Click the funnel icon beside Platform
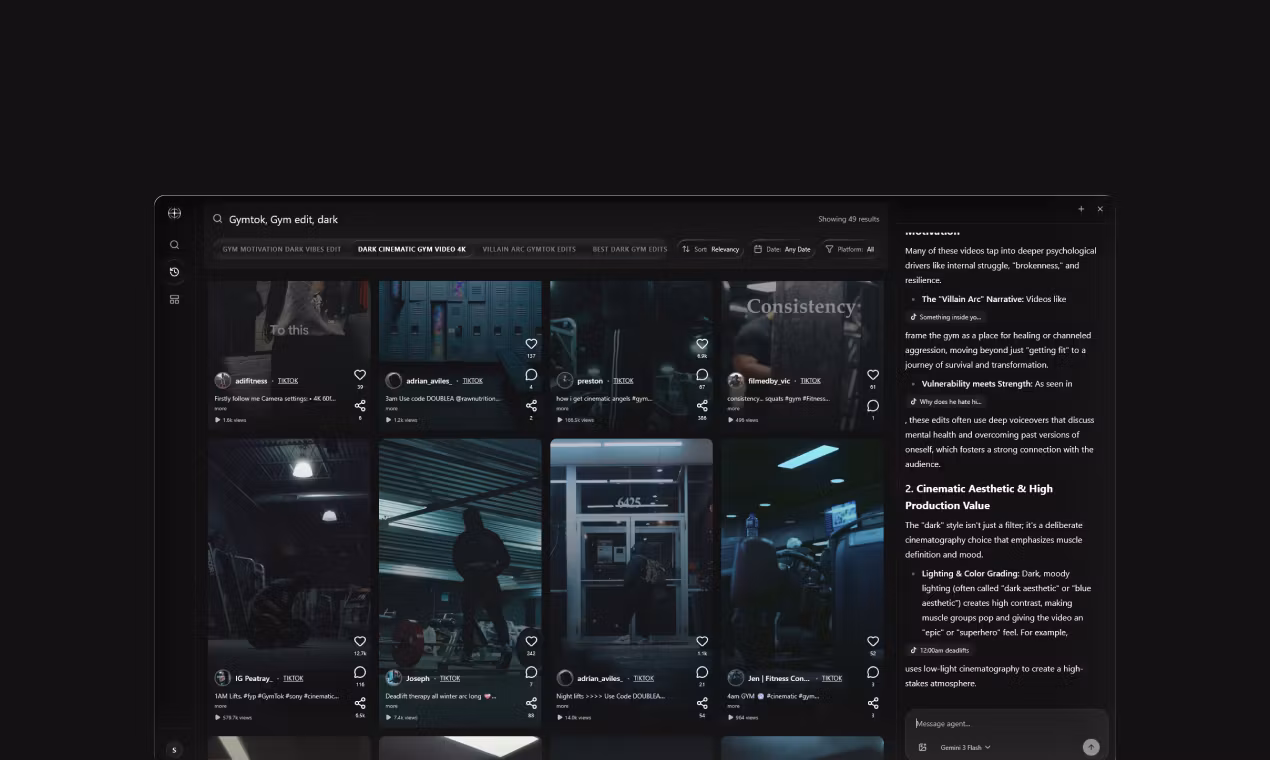1270x760 pixels. point(830,249)
